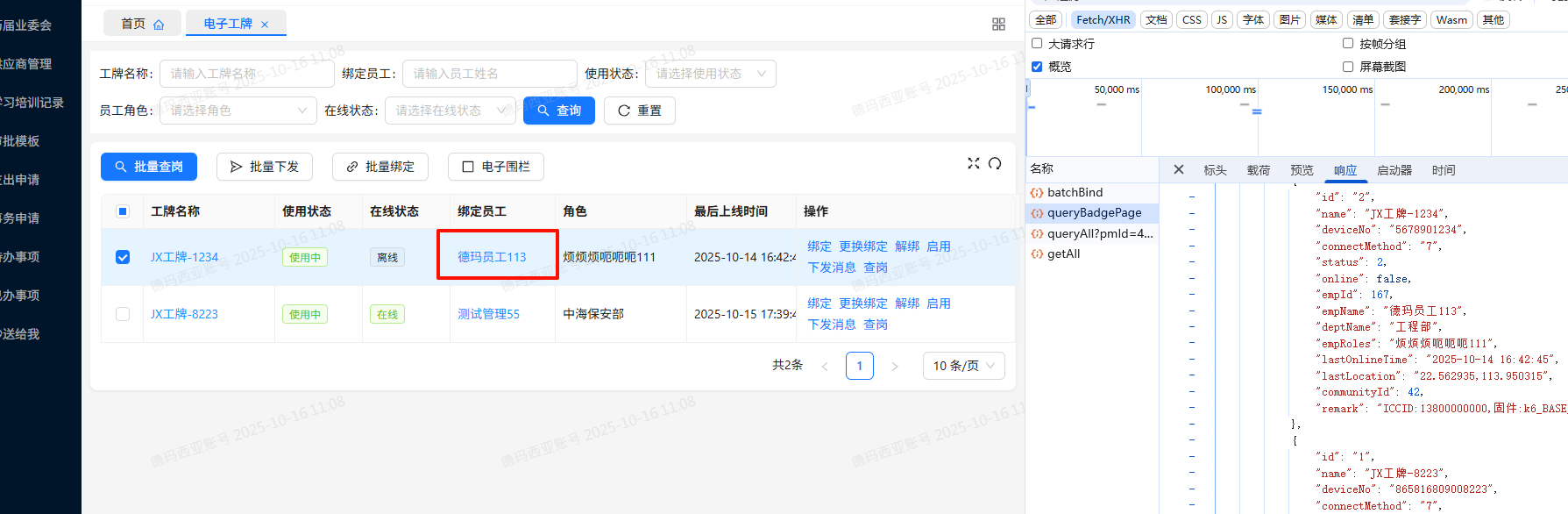Click the previous page arrow in pagination

tap(825, 367)
